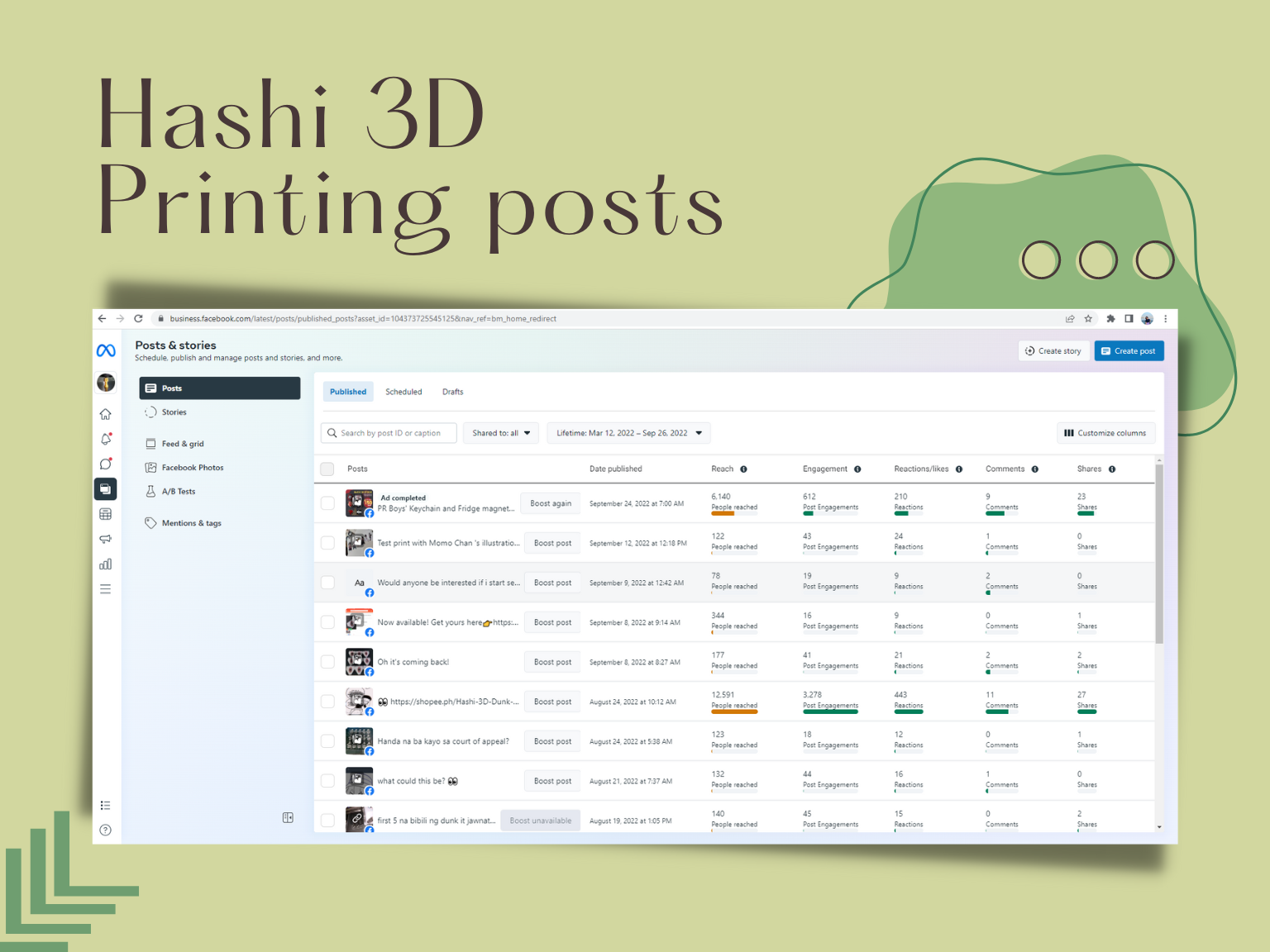Switch to the Scheduled tab

tap(403, 392)
